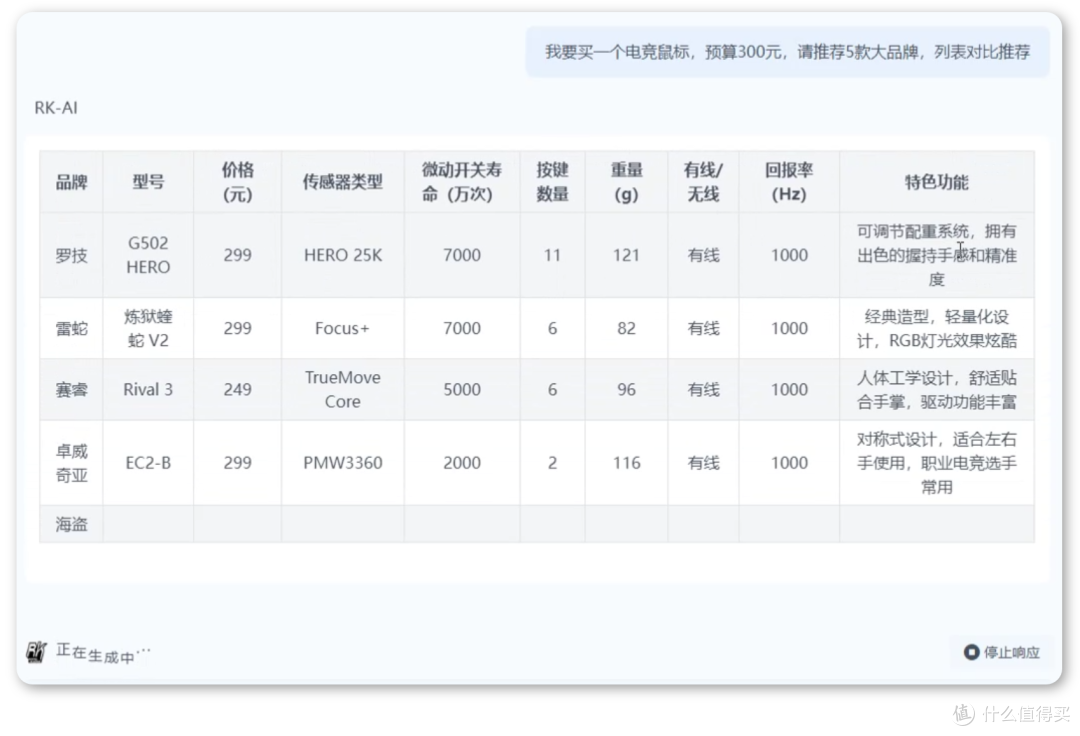Click the 正在生成中 status text
The width and height of the screenshot is (1080, 736).
pos(103,652)
